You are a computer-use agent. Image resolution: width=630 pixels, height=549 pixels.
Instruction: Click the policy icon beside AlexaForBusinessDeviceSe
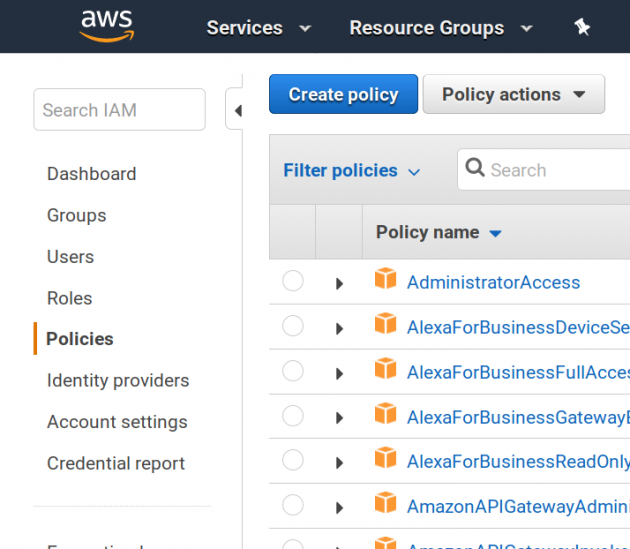(x=385, y=324)
